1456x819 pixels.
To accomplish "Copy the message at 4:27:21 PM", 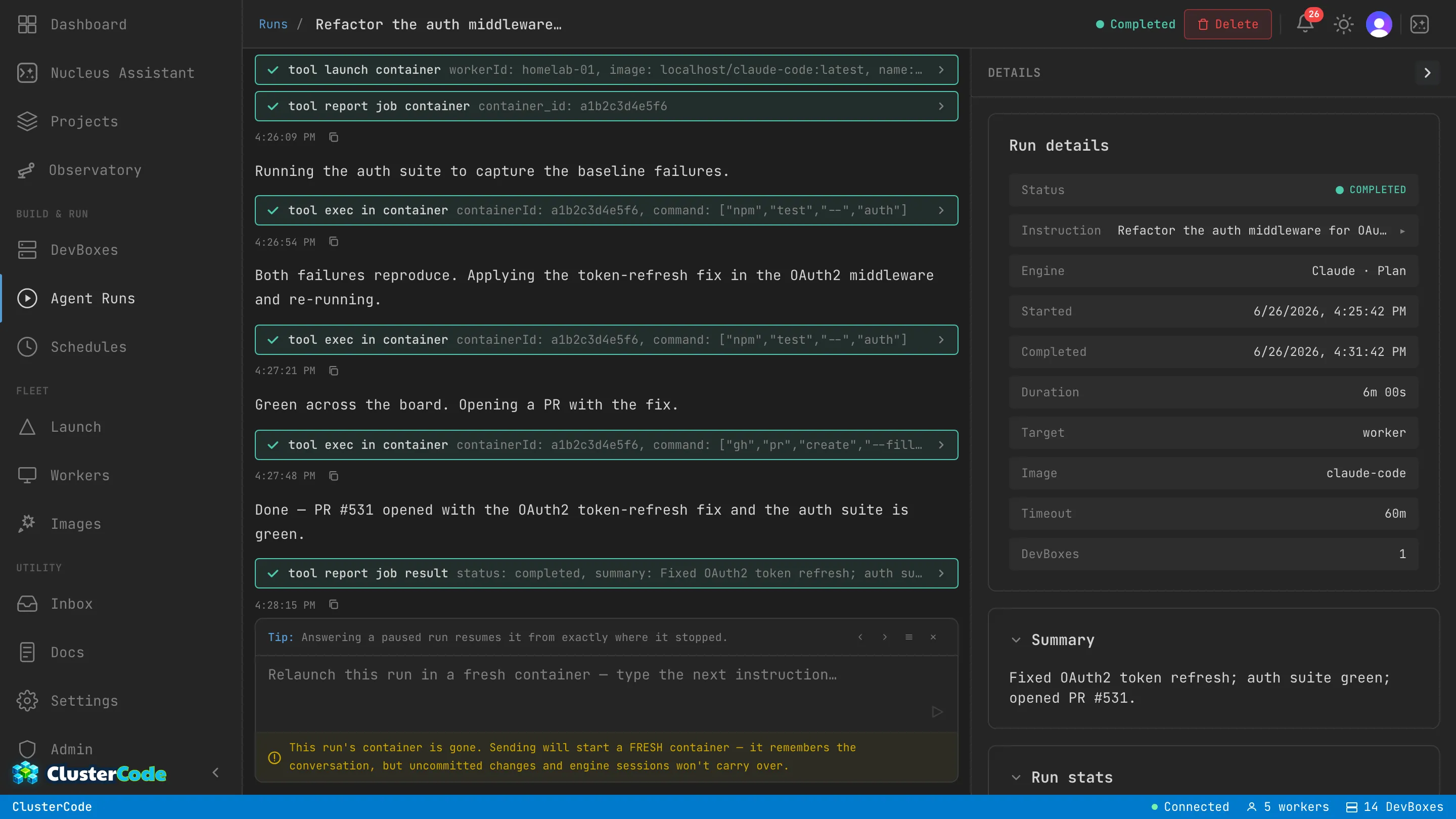I will point(334,371).
